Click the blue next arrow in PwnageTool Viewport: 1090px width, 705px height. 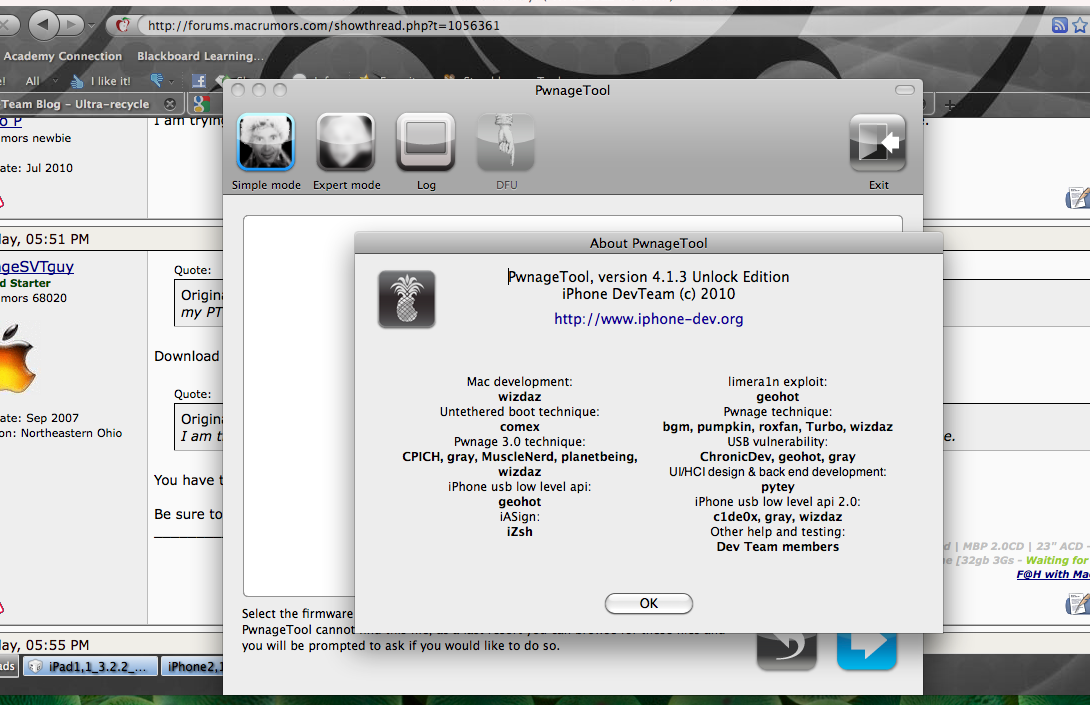point(867,651)
